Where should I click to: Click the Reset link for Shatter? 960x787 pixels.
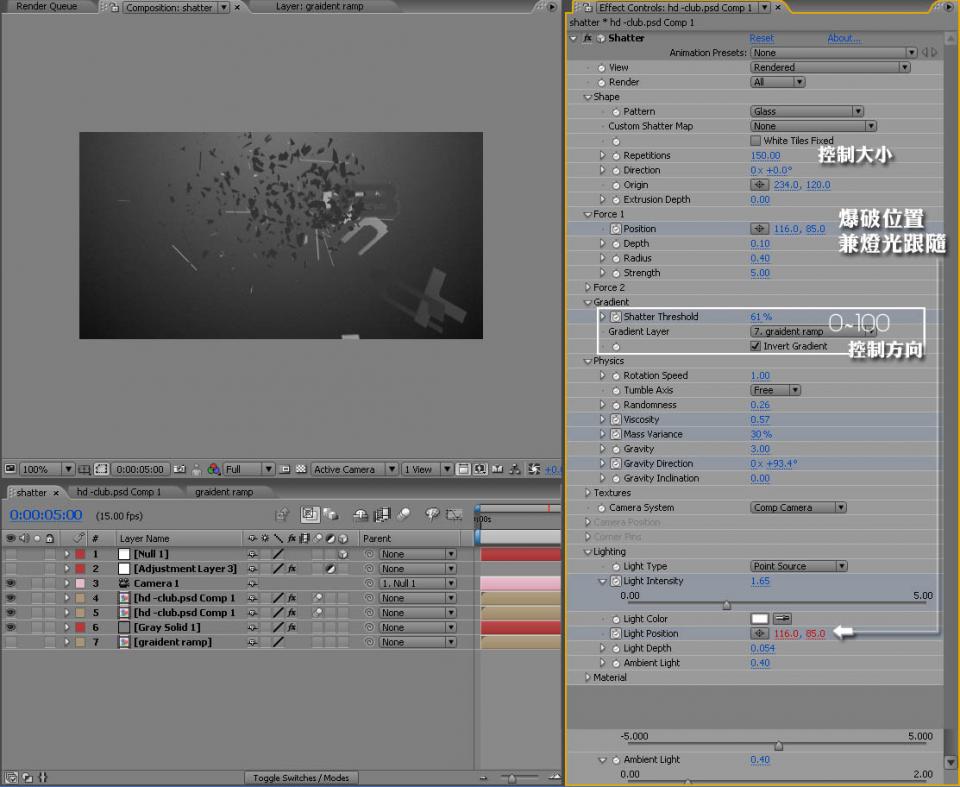(x=761, y=38)
